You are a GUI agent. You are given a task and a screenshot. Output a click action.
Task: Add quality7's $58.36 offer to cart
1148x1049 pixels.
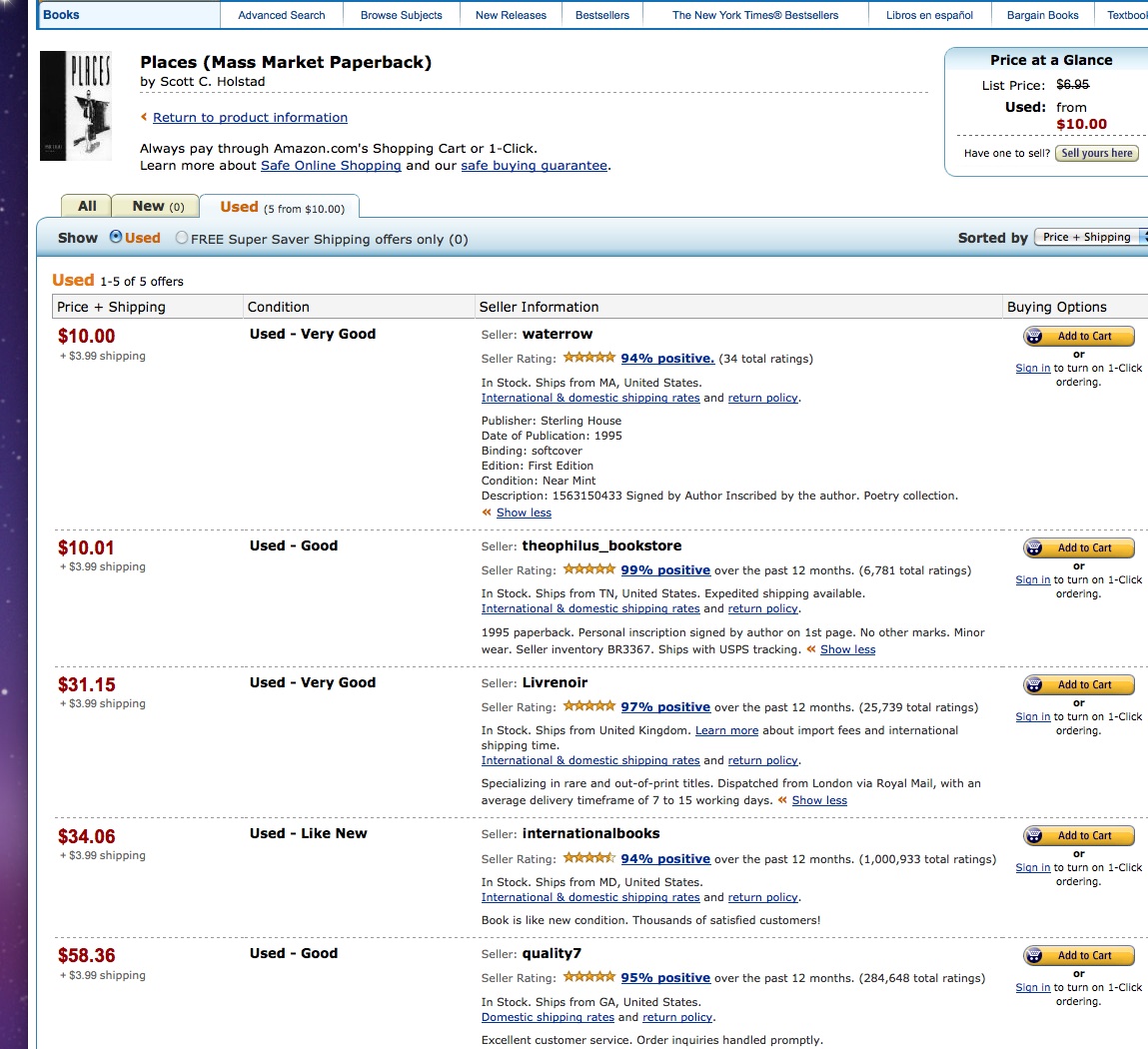click(x=1079, y=956)
